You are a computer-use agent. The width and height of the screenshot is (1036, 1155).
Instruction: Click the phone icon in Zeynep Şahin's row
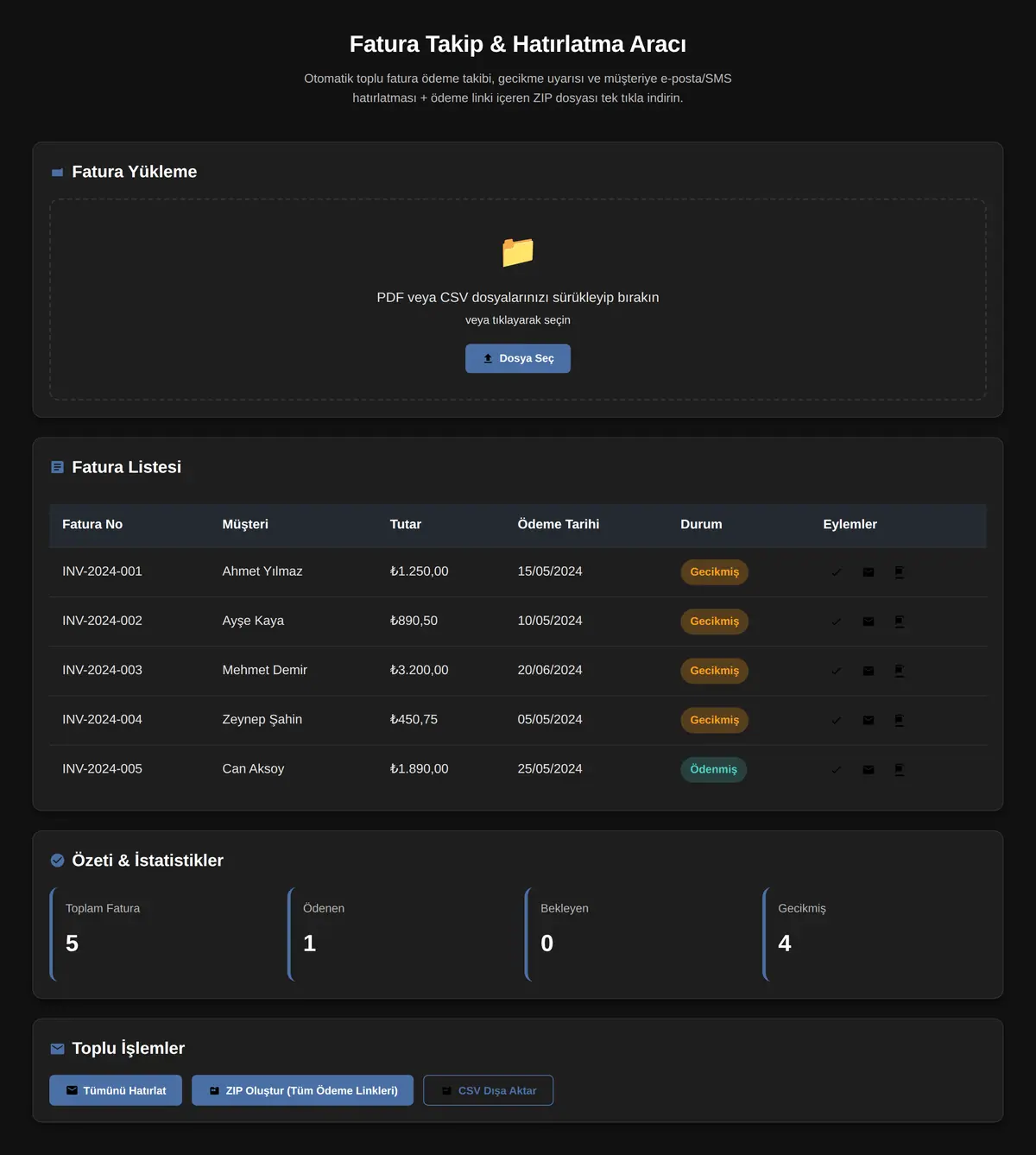(x=900, y=720)
